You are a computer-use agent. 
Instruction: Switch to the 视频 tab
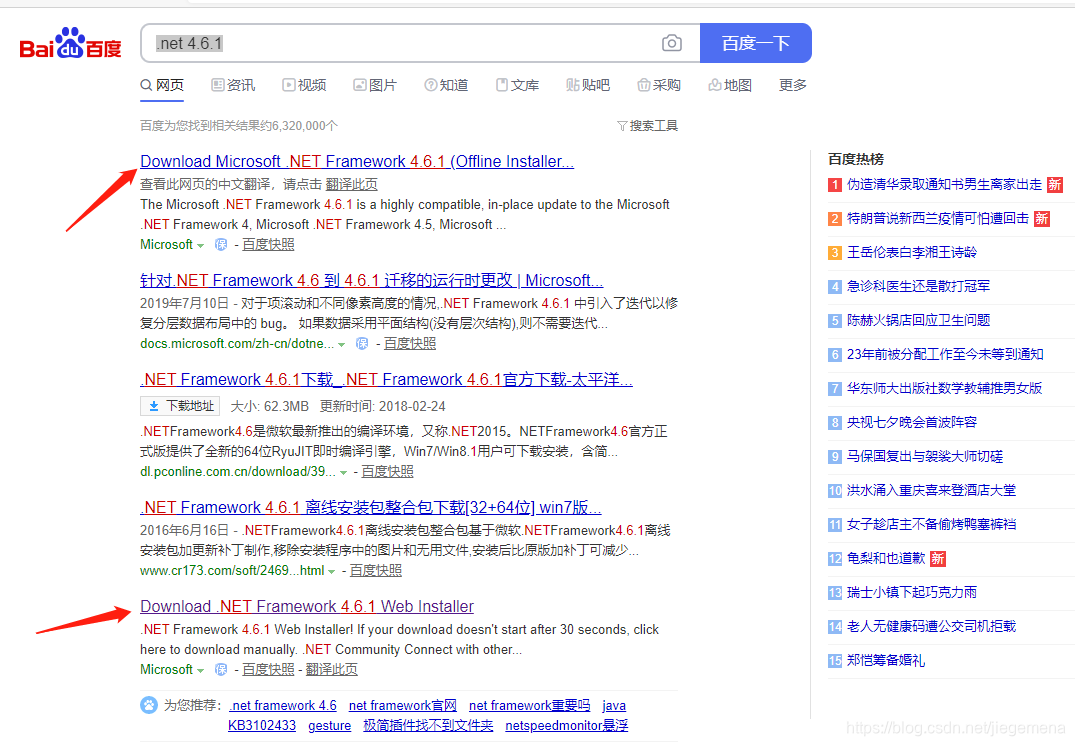pyautogui.click(x=304, y=85)
